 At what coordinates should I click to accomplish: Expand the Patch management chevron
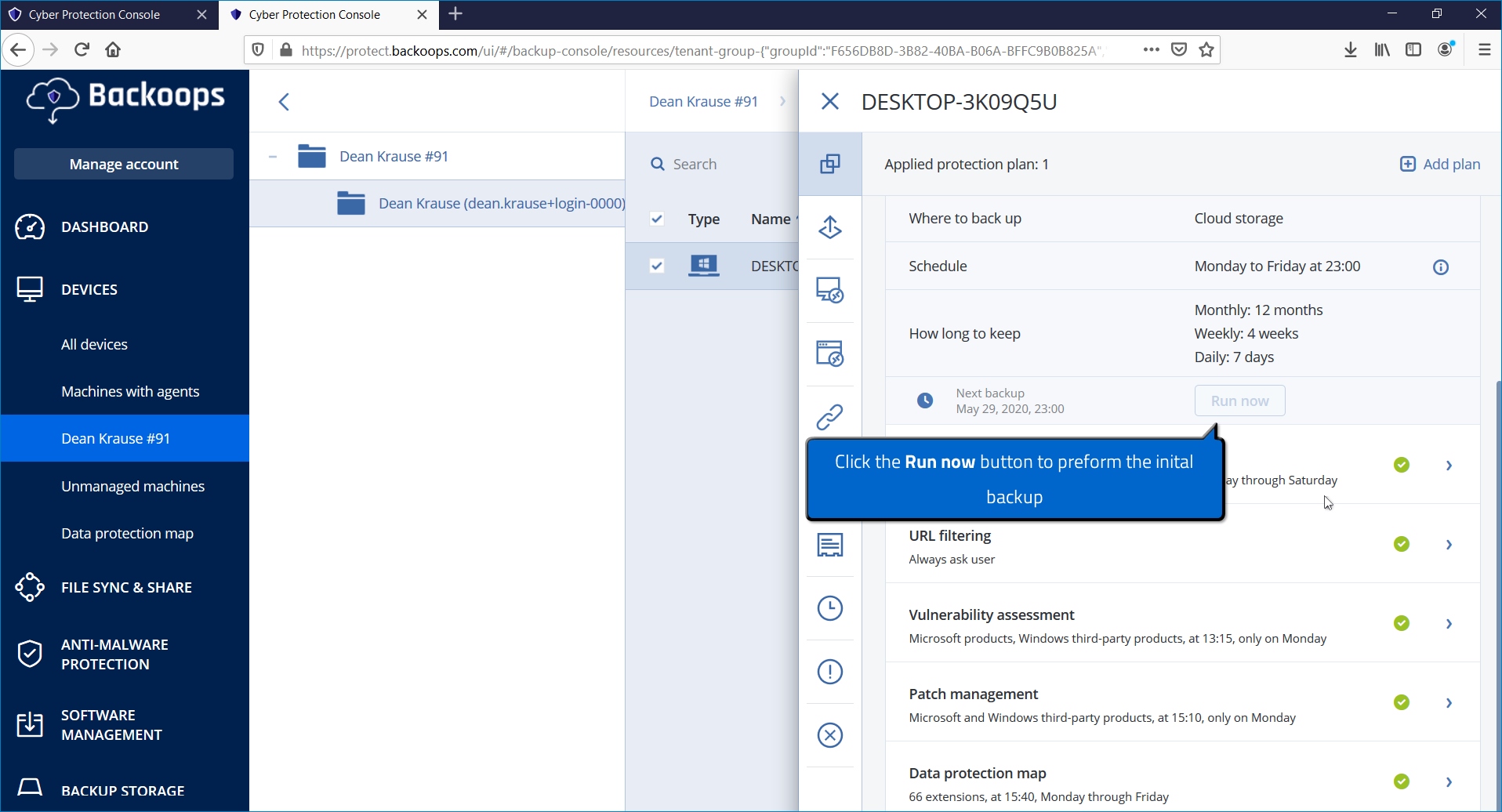click(x=1449, y=703)
